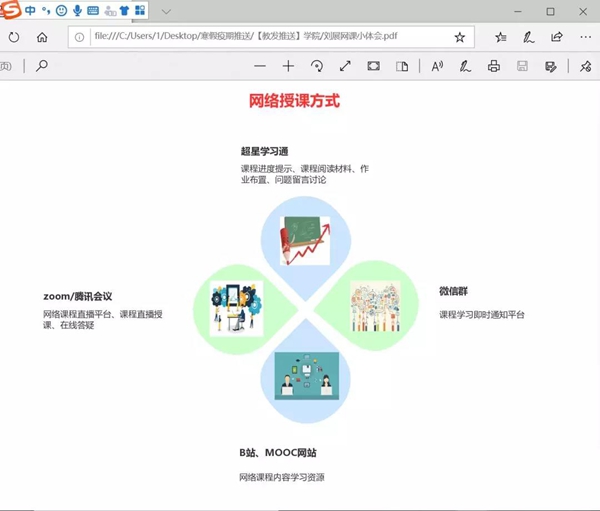Zoom out with the minus icon
The width and height of the screenshot is (600, 511).
tap(260, 66)
